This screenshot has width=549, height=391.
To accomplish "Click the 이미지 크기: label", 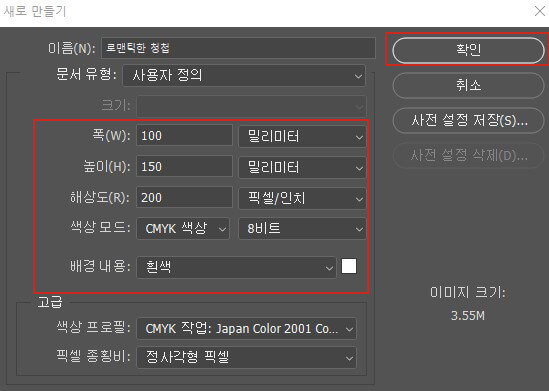I will pyautogui.click(x=468, y=292).
